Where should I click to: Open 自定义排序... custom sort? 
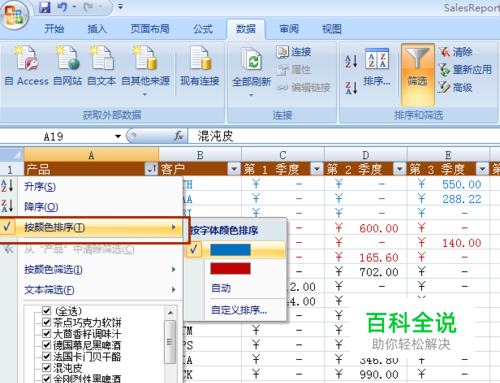[239, 310]
